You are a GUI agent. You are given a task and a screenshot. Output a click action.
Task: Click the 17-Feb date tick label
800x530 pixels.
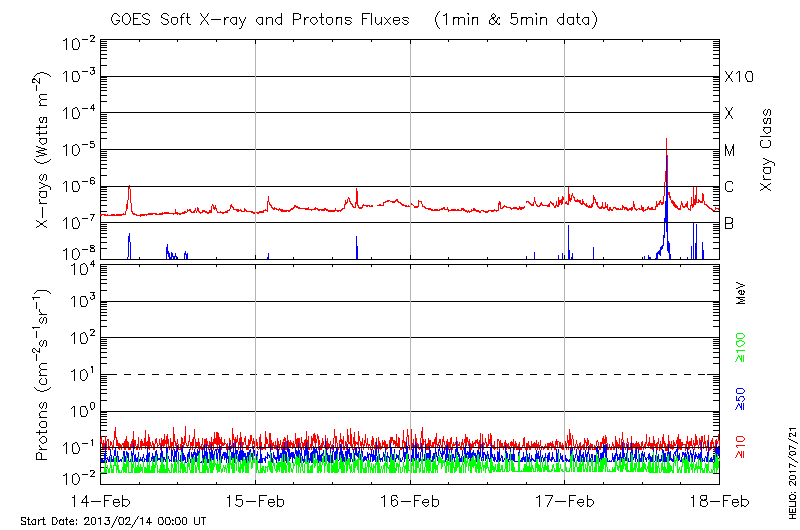pos(565,502)
